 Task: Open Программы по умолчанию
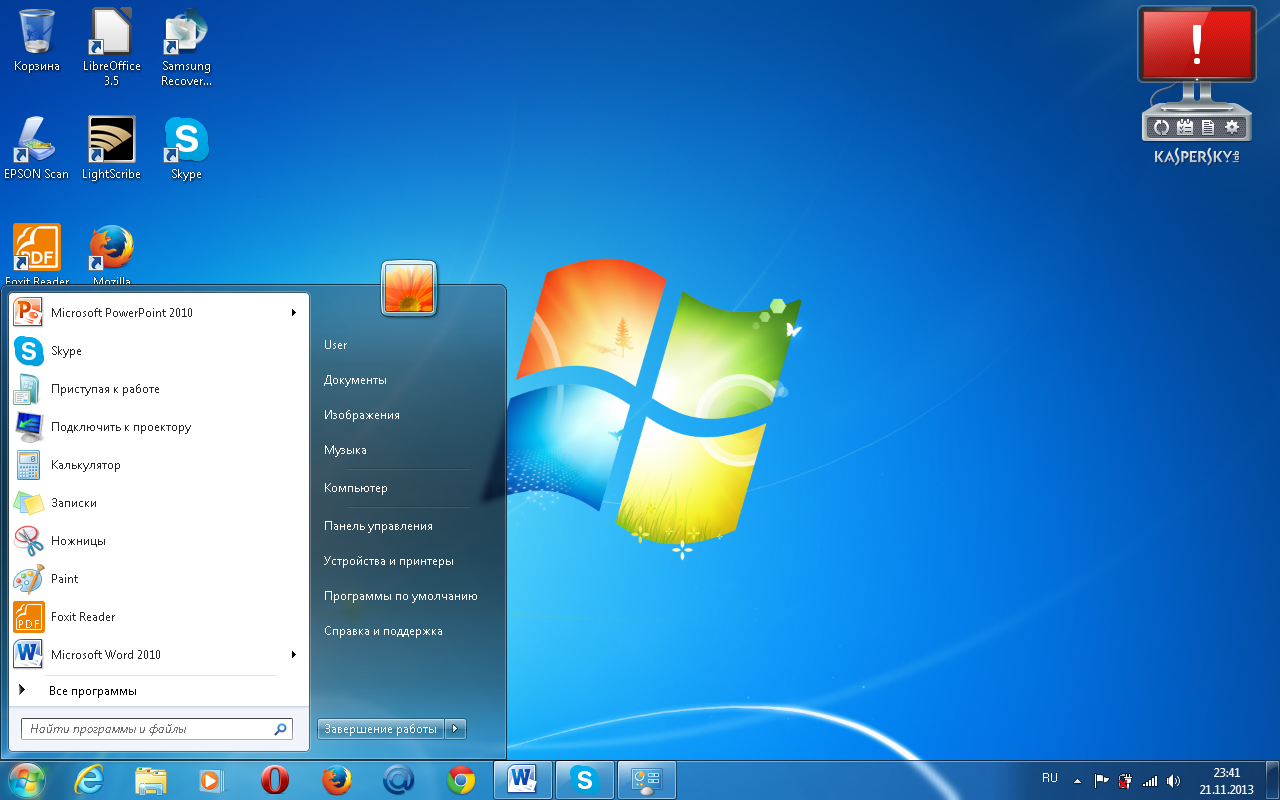[x=400, y=596]
